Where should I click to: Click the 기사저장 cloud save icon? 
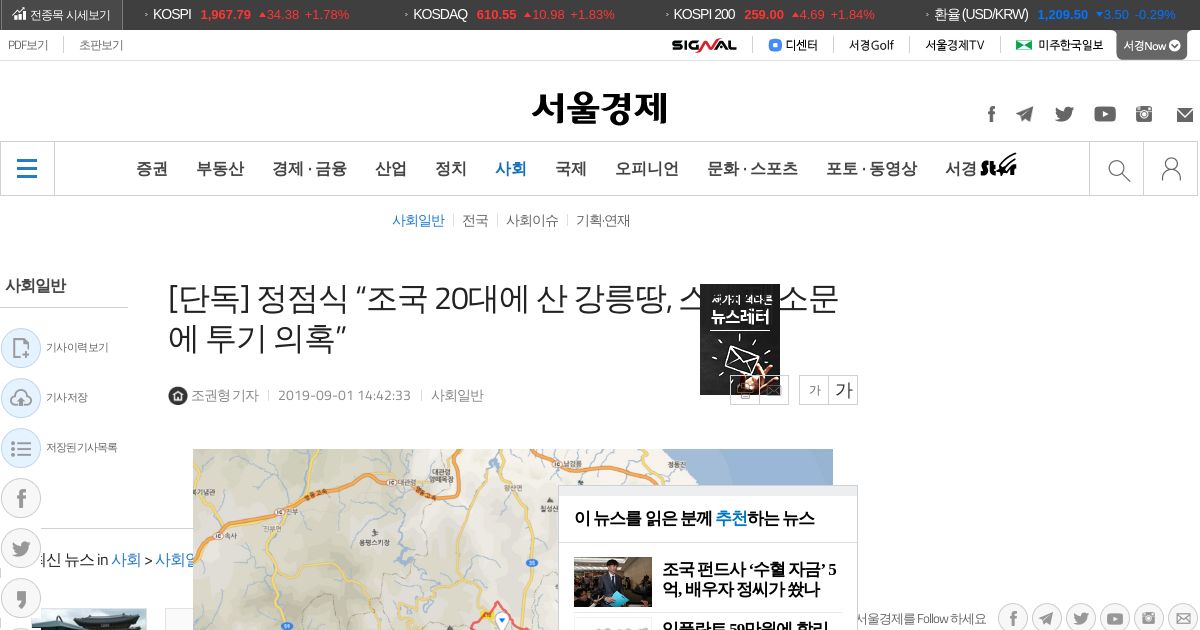click(x=21, y=398)
